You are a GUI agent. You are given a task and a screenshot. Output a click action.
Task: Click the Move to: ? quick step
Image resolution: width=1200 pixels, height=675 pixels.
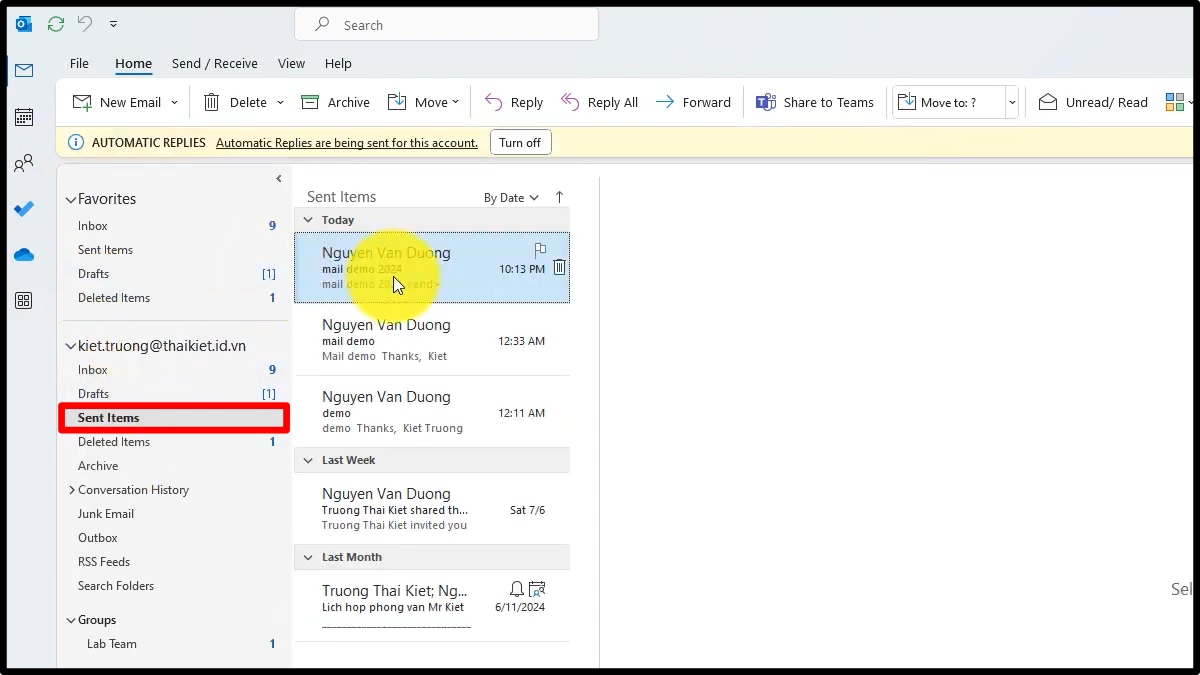(949, 102)
